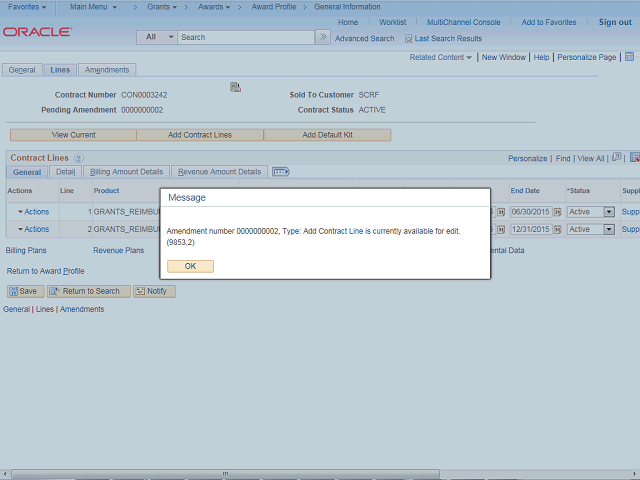The image size is (640, 480).
Task: Select Revenue Amount Details tab
Action: coord(220,172)
